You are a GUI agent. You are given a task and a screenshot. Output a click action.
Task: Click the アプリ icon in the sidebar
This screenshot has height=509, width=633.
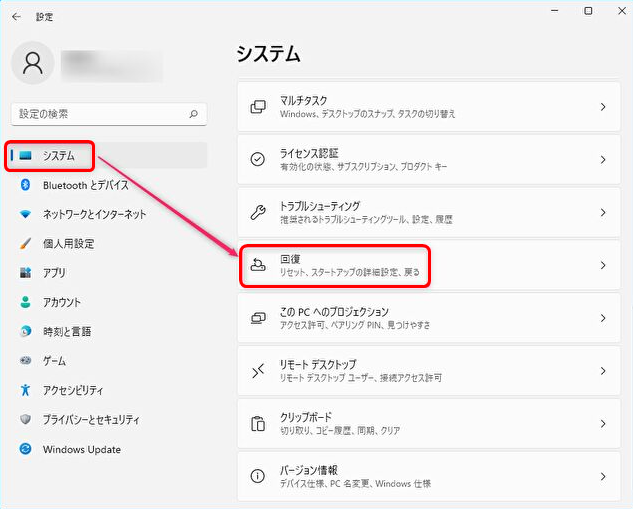[x=25, y=273]
